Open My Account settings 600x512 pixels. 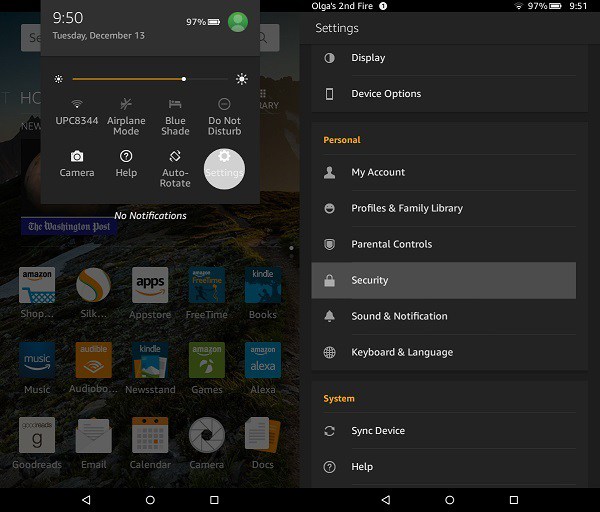449,172
